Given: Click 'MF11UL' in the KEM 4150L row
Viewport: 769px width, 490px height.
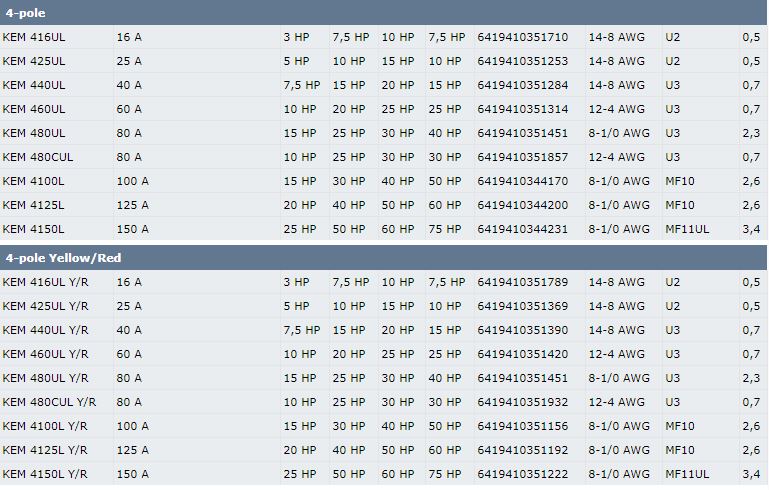Looking at the screenshot, I should coord(687,230).
